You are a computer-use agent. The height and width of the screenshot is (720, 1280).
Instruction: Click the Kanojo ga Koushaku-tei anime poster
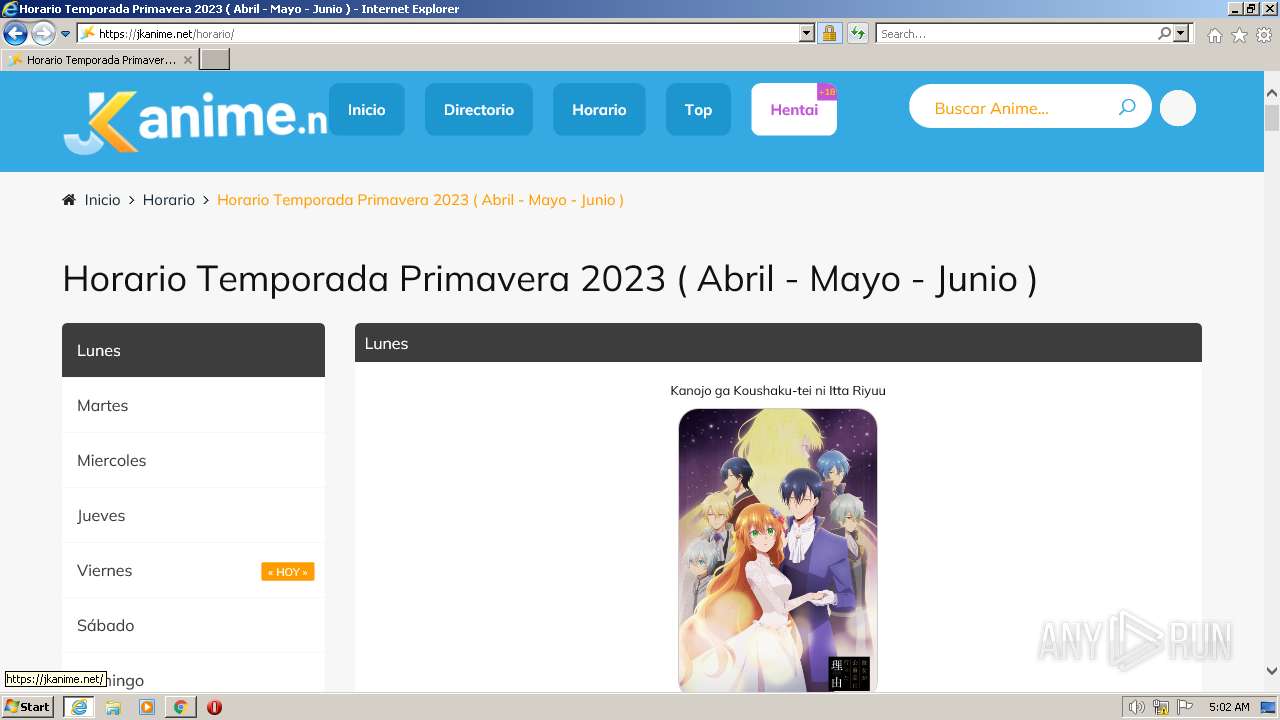tap(778, 550)
